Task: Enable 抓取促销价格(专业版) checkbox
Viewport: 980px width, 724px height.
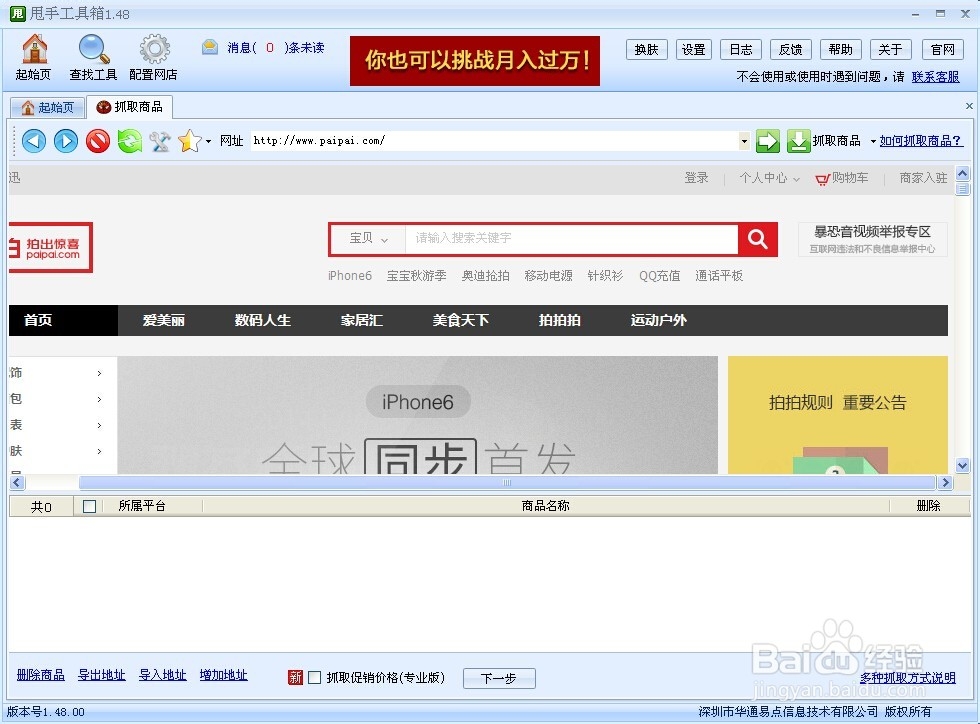Action: (x=315, y=677)
